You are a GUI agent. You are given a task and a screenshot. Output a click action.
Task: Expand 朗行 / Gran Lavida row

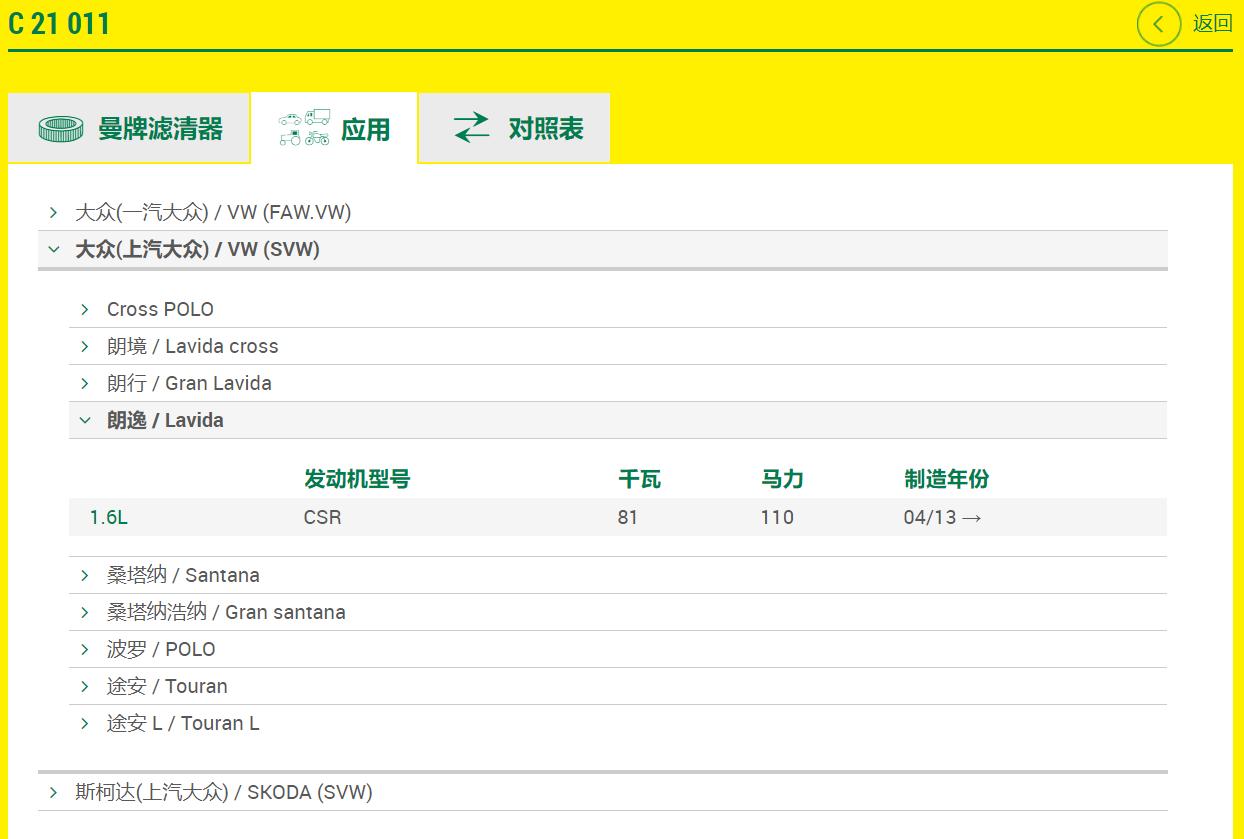[189, 383]
